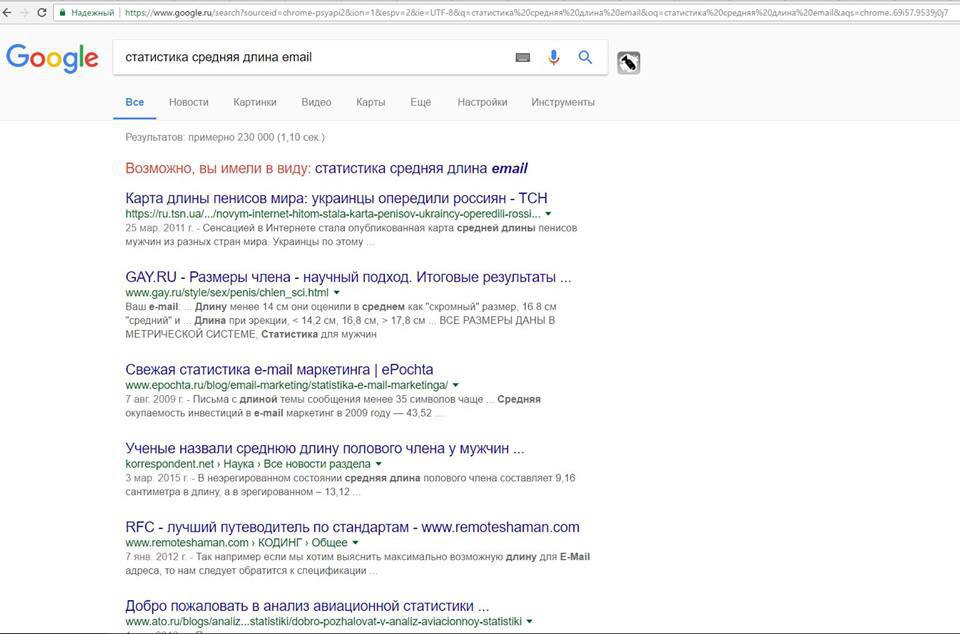Image resolution: width=960 pixels, height=634 pixels.
Task: Open the on-screen keyboard icon
Action: pyautogui.click(x=522, y=58)
